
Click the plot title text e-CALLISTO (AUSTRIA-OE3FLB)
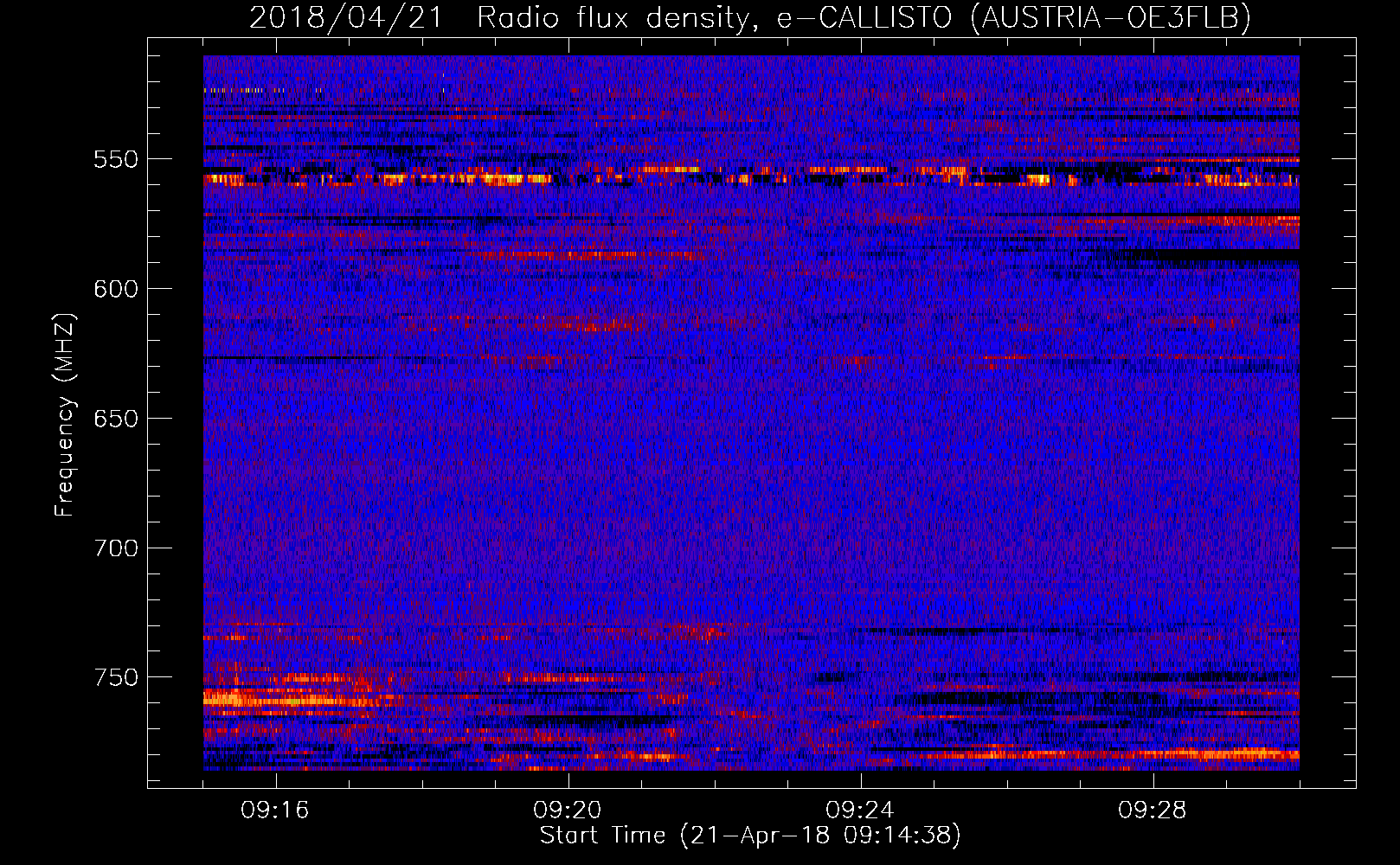coord(1014,17)
